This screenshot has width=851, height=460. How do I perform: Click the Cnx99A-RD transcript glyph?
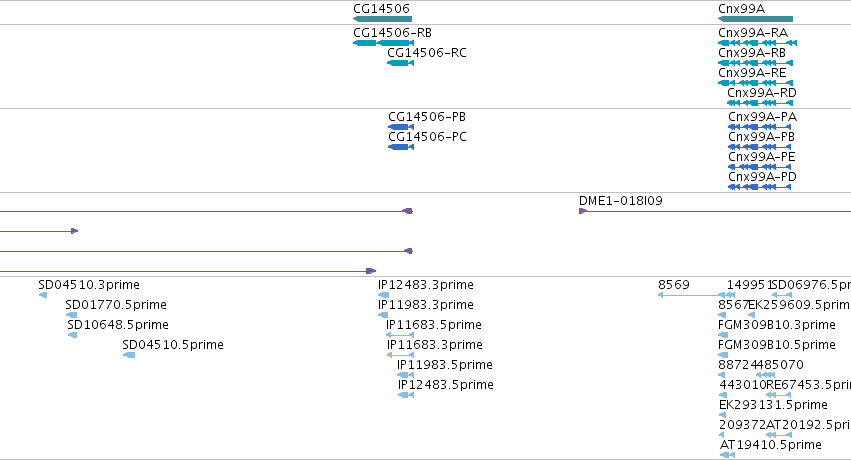click(x=760, y=103)
